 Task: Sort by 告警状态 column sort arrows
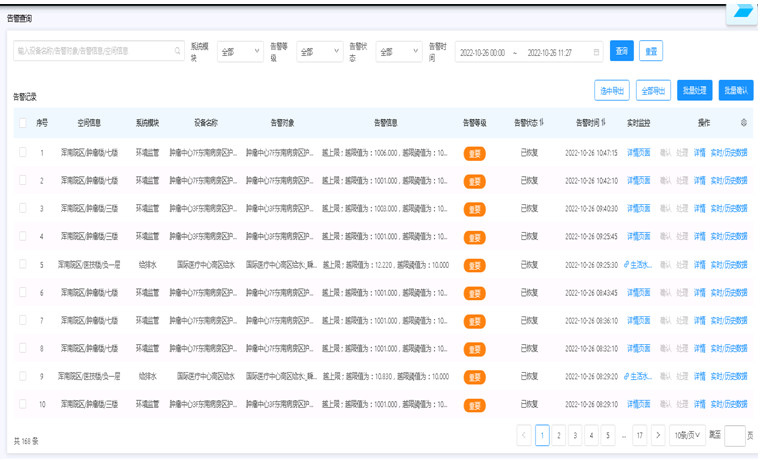[542, 122]
